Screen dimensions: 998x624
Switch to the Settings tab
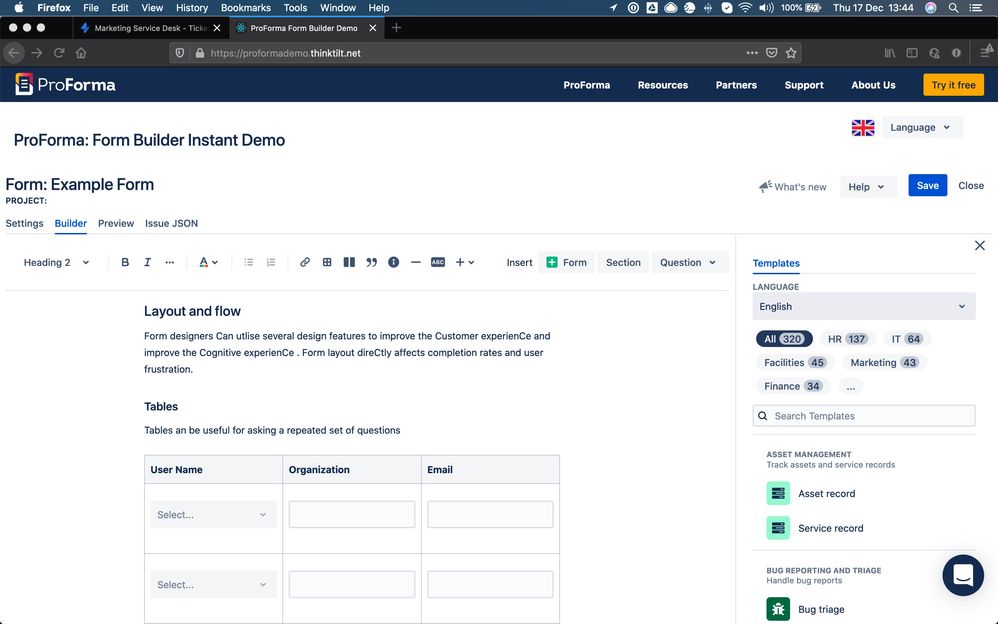pyautogui.click(x=24, y=223)
